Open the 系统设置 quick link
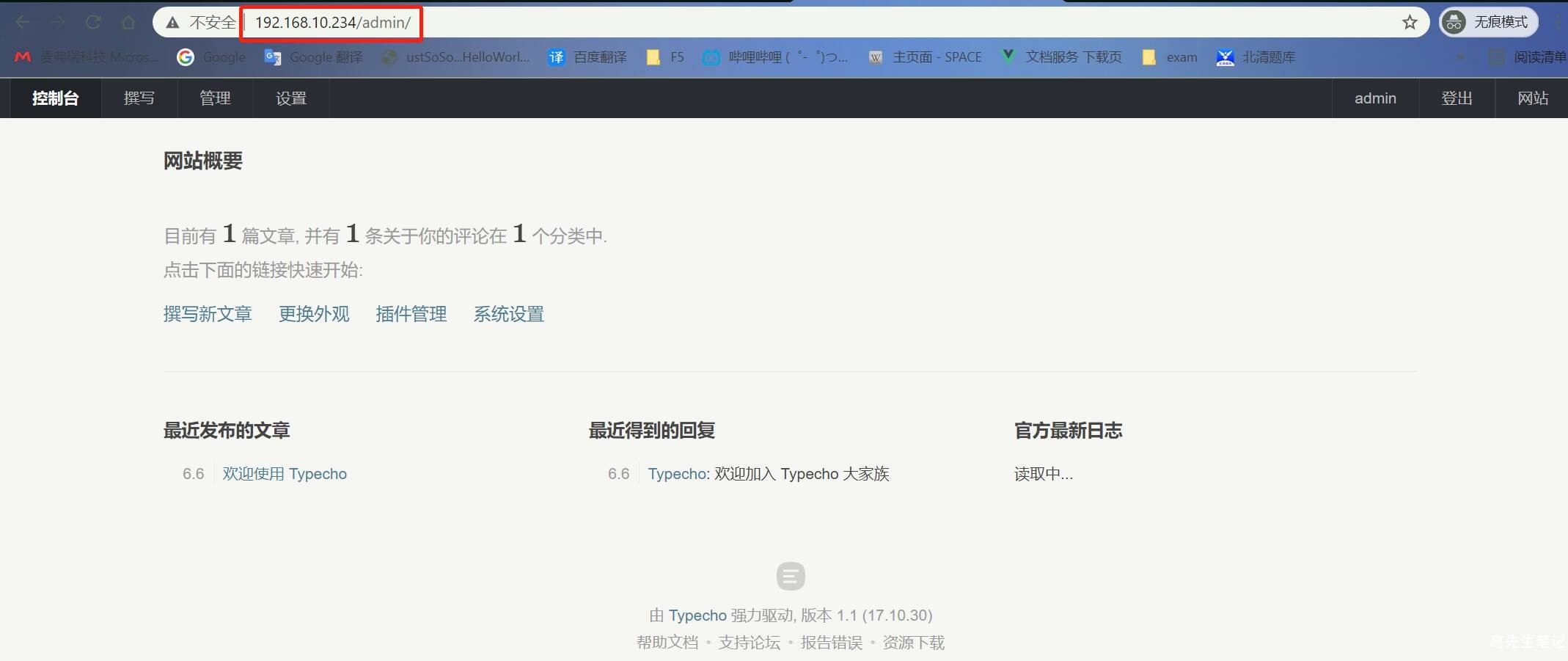Image resolution: width=1568 pixels, height=661 pixels. click(509, 314)
